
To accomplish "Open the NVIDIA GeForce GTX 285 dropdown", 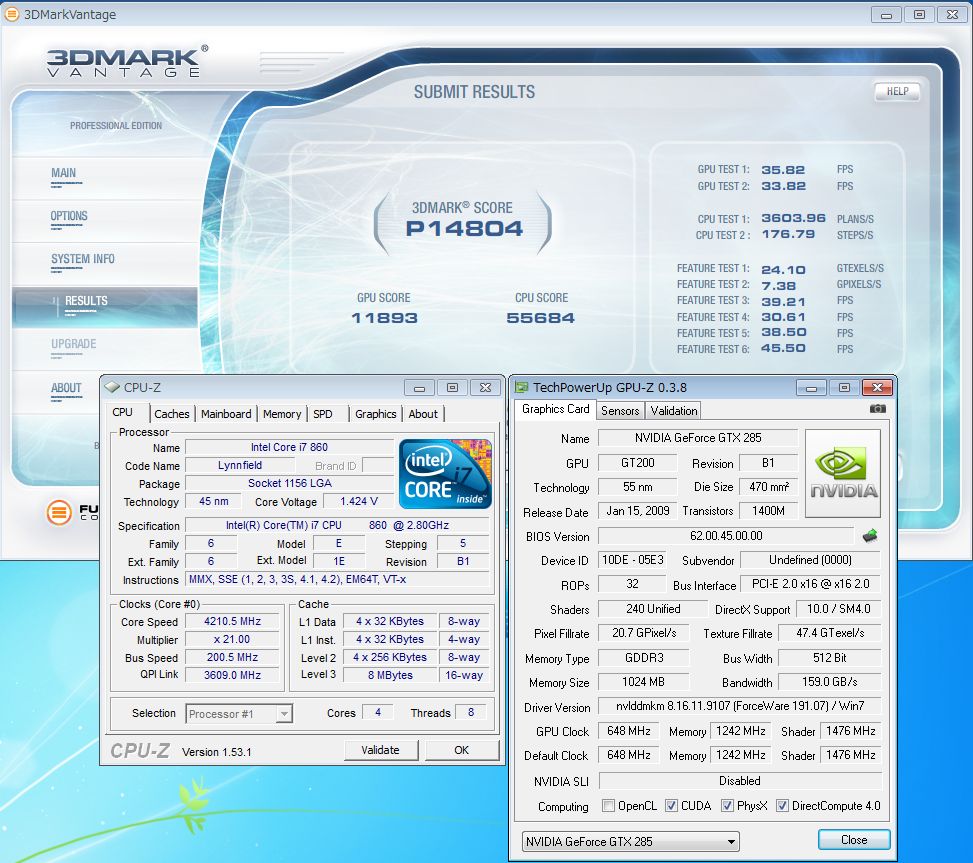I will coord(630,841).
